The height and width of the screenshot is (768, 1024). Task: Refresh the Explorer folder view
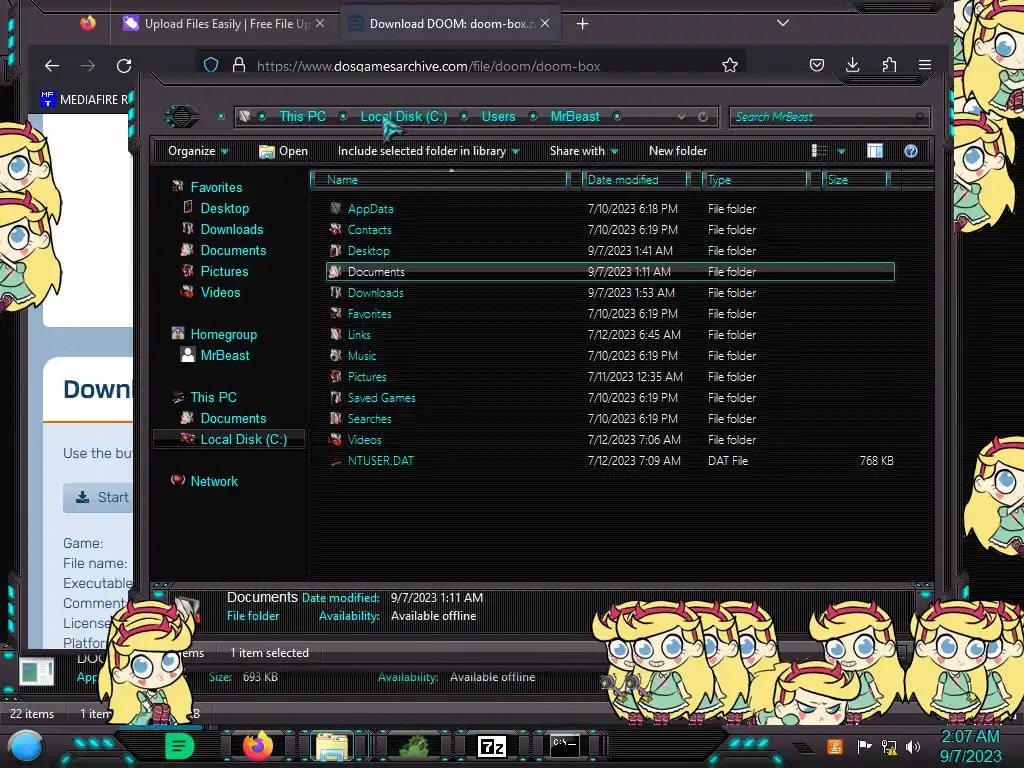pos(703,117)
